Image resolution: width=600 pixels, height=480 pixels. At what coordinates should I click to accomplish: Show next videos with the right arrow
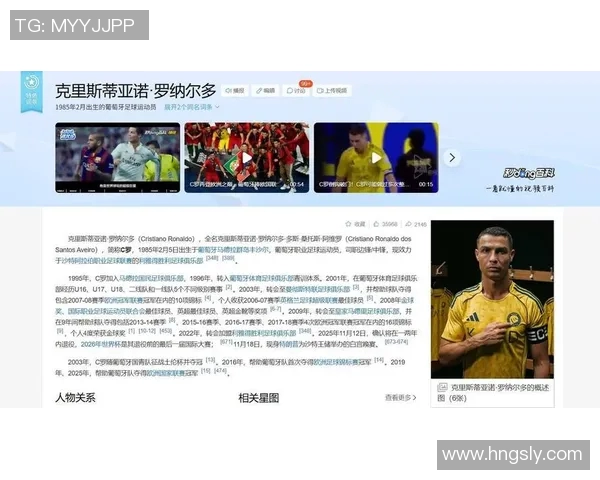coord(452,158)
